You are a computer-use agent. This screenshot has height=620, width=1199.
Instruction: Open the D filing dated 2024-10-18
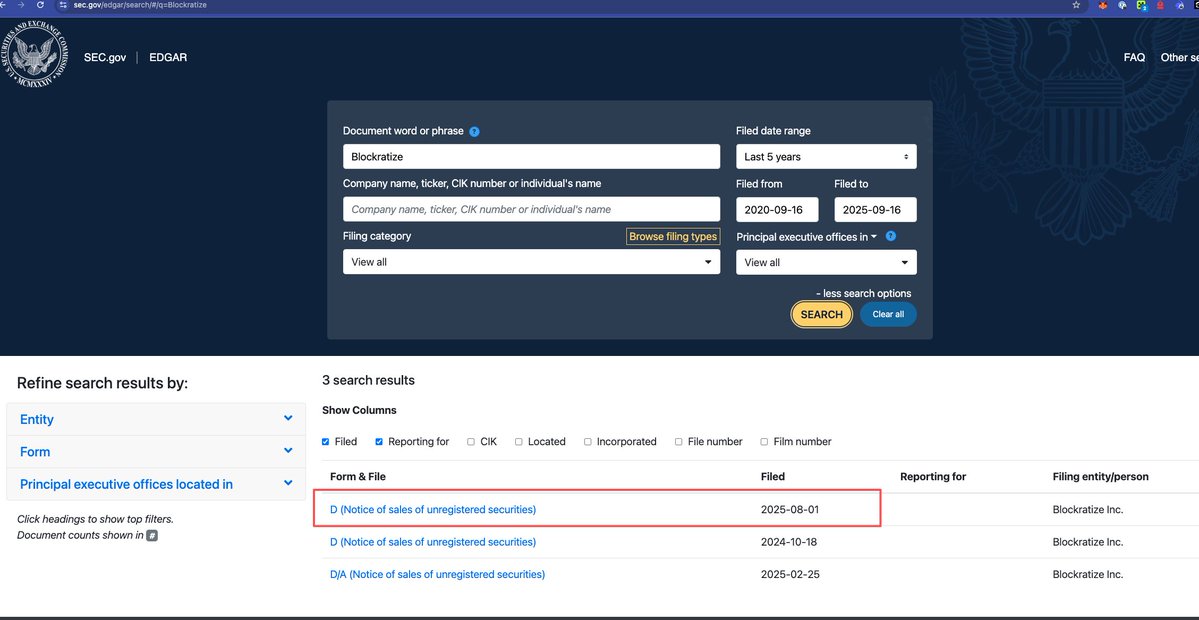point(433,542)
